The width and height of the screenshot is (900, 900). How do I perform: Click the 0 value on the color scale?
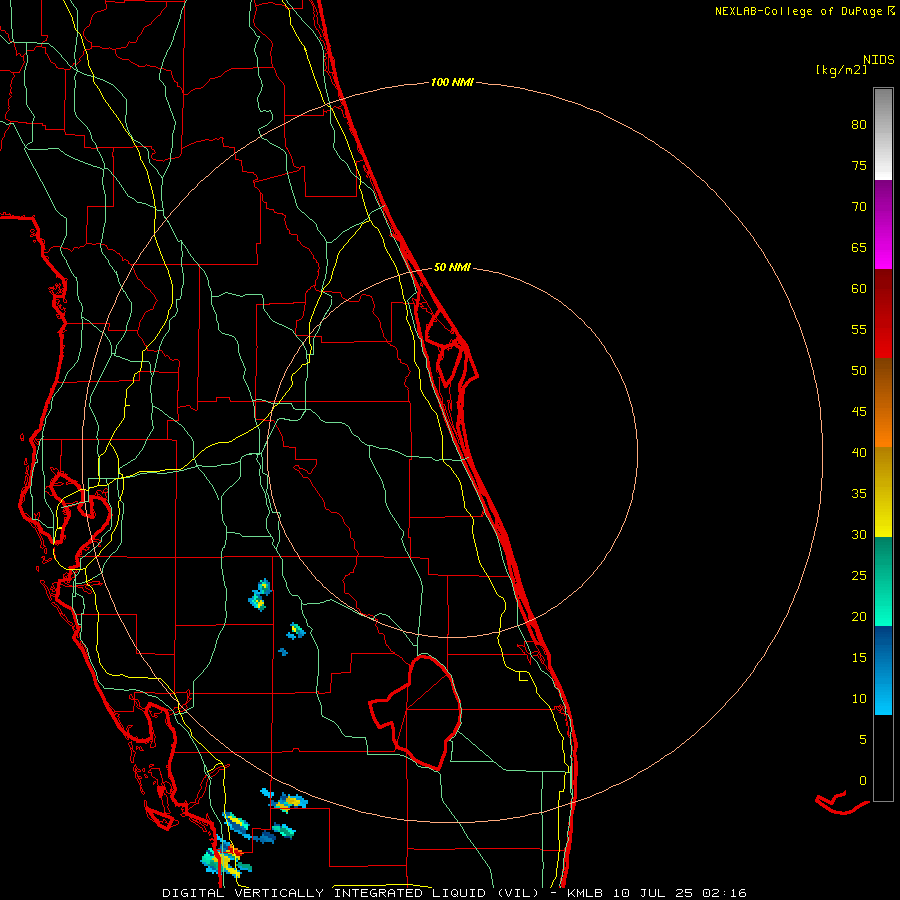(863, 781)
